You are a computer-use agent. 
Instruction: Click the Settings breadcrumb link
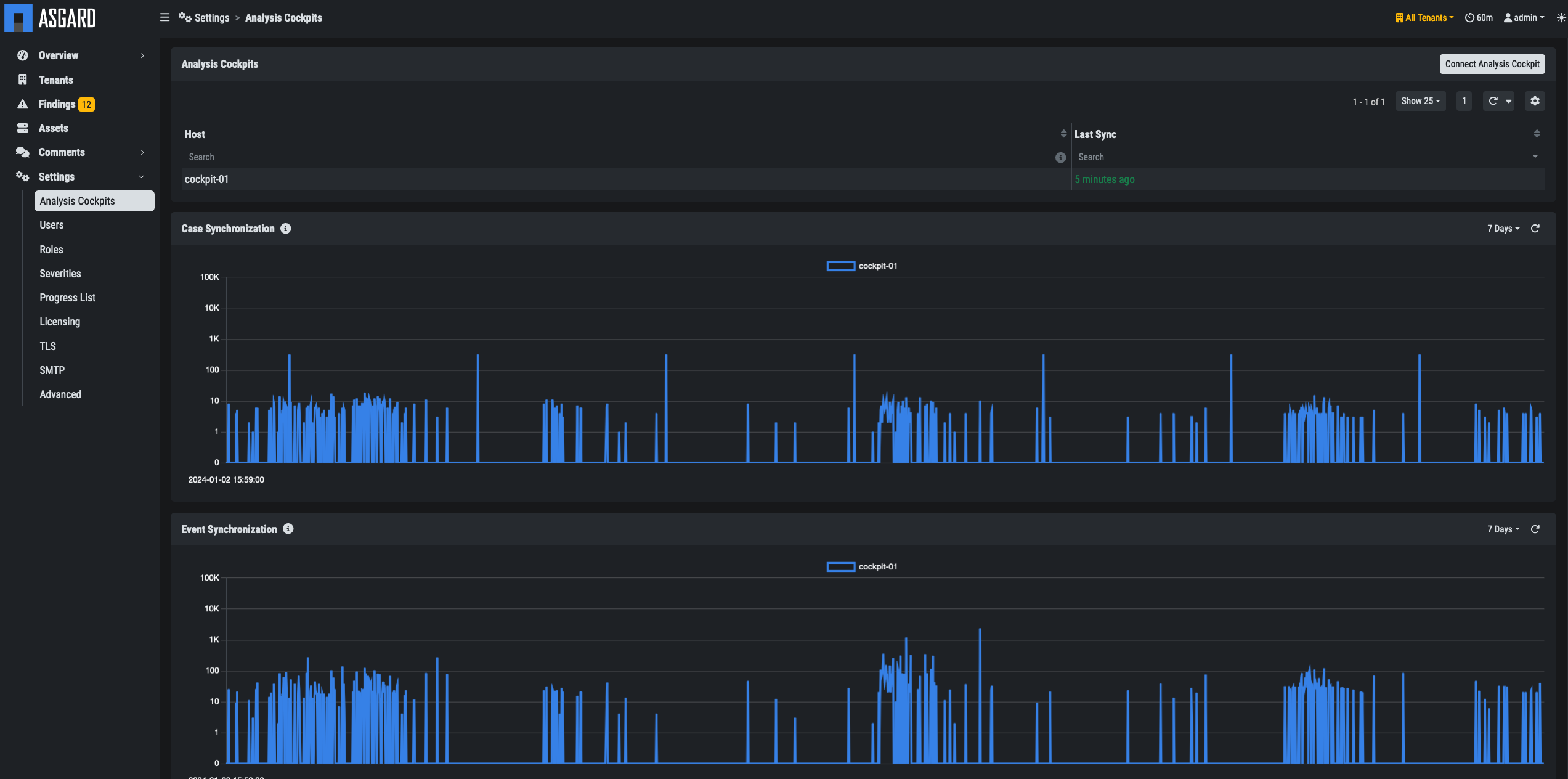click(212, 18)
